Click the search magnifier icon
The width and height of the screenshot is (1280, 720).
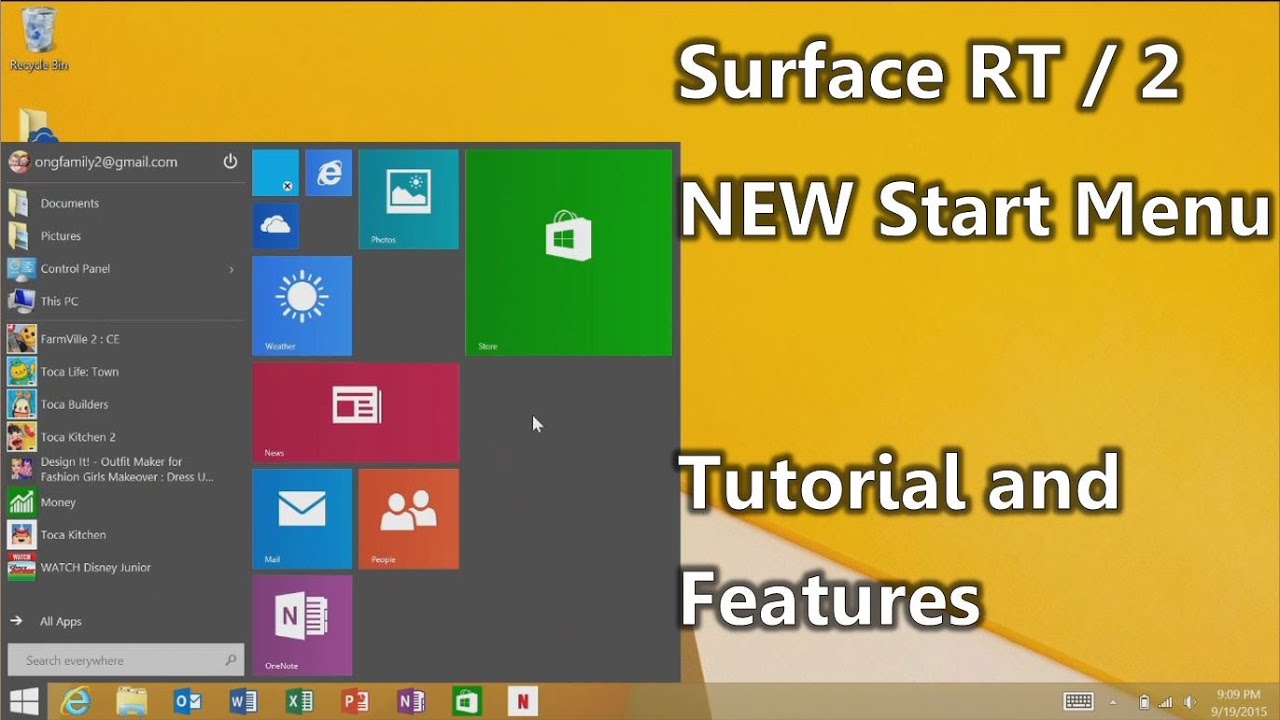tap(231, 660)
